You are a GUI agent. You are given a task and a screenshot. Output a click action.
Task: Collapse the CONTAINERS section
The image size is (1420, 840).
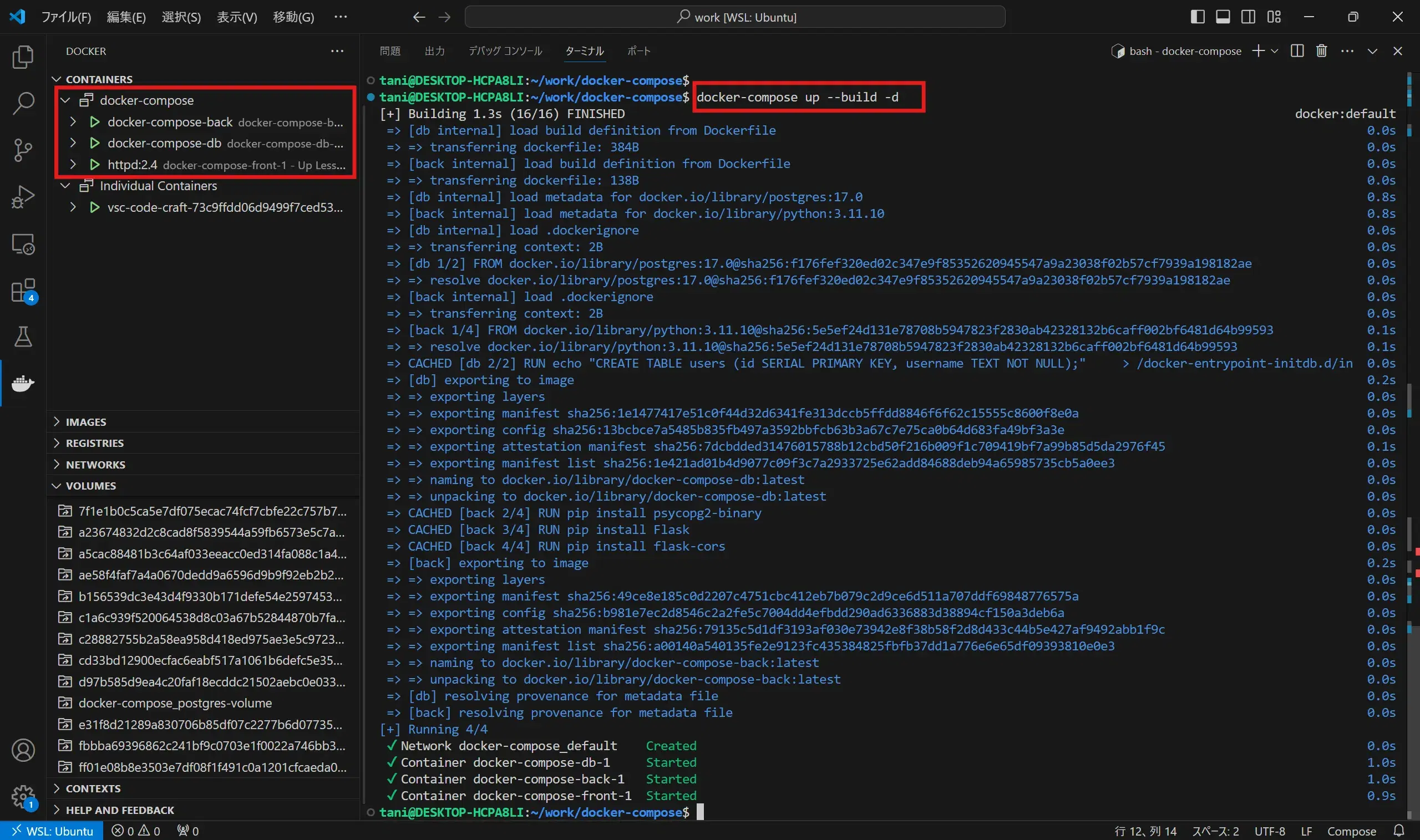pyautogui.click(x=57, y=79)
